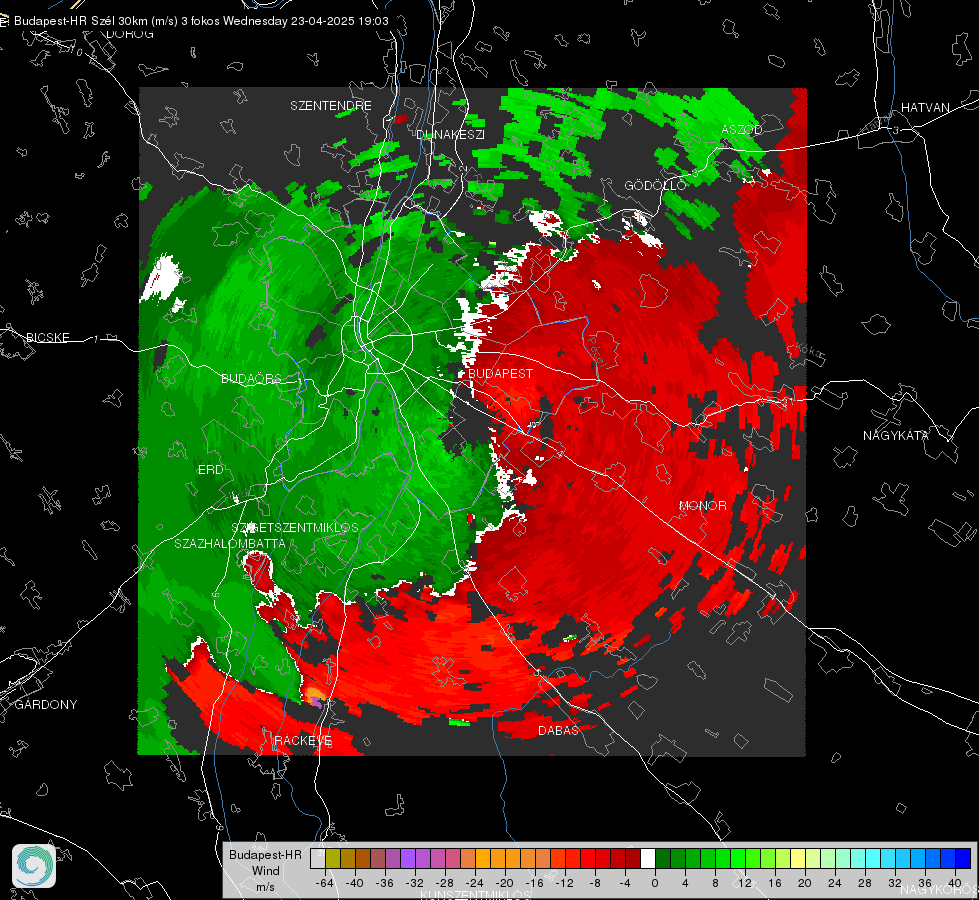This screenshot has height=900, width=979.
Task: Click the swirl weather logo icon
Action: pos(34,866)
